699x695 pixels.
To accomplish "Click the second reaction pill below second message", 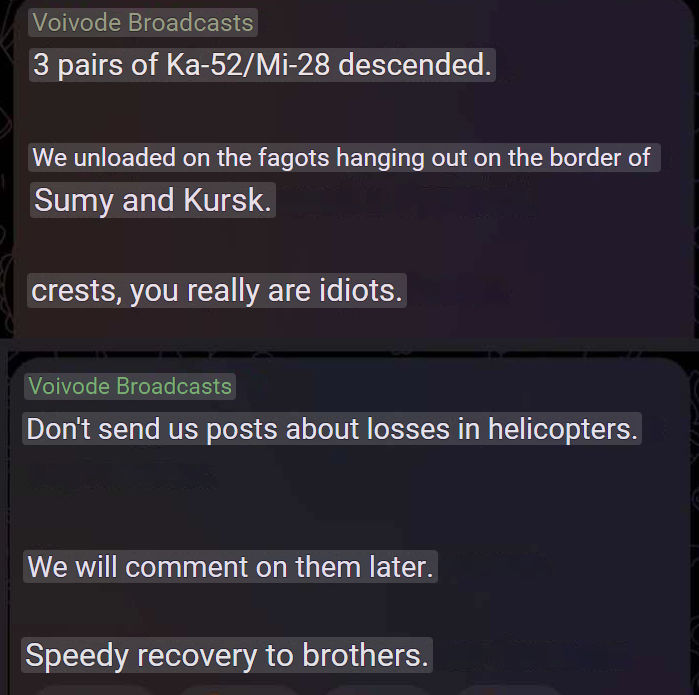I will [x=238, y=690].
